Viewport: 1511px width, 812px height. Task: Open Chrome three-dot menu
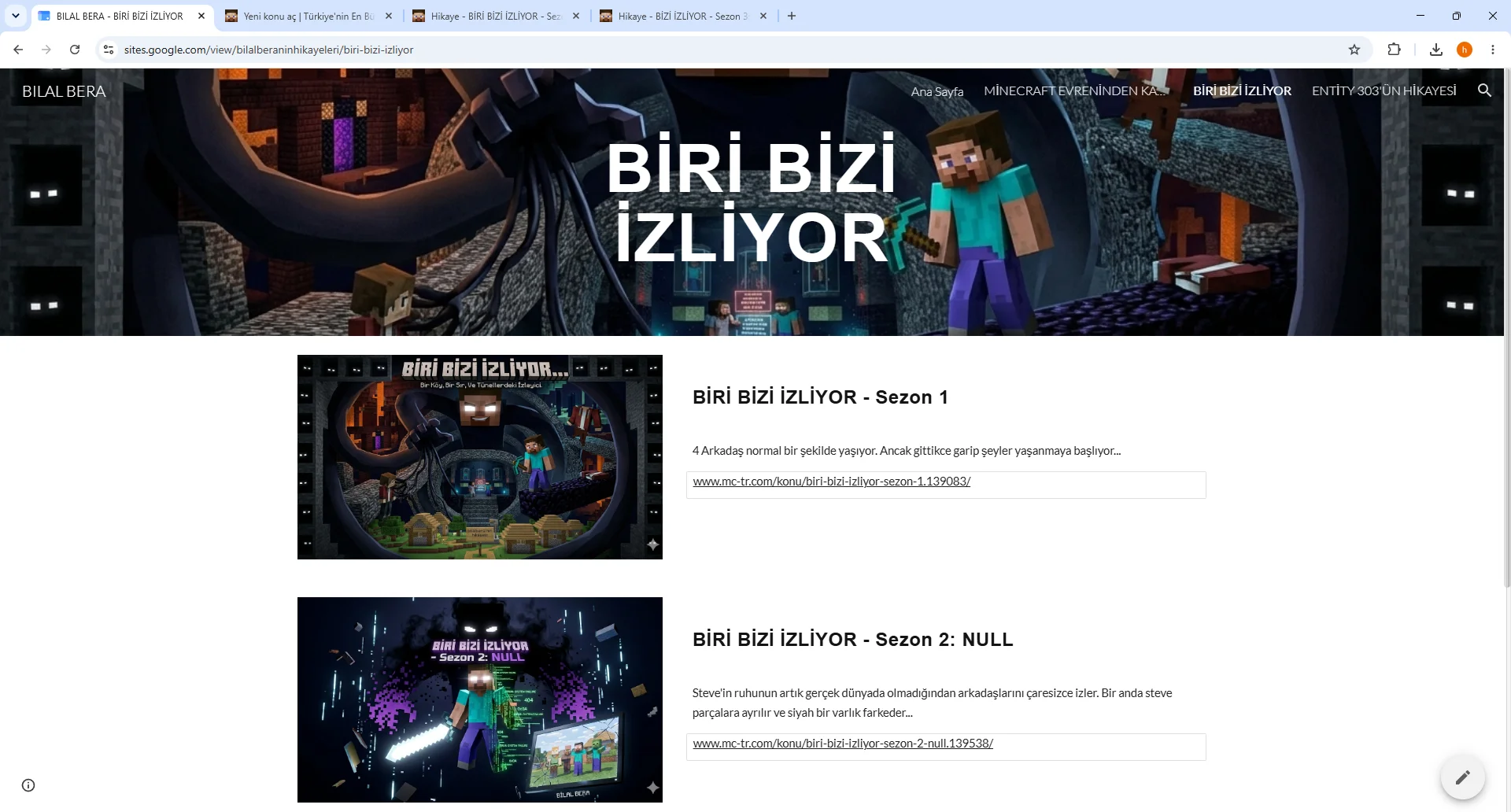[x=1493, y=50]
